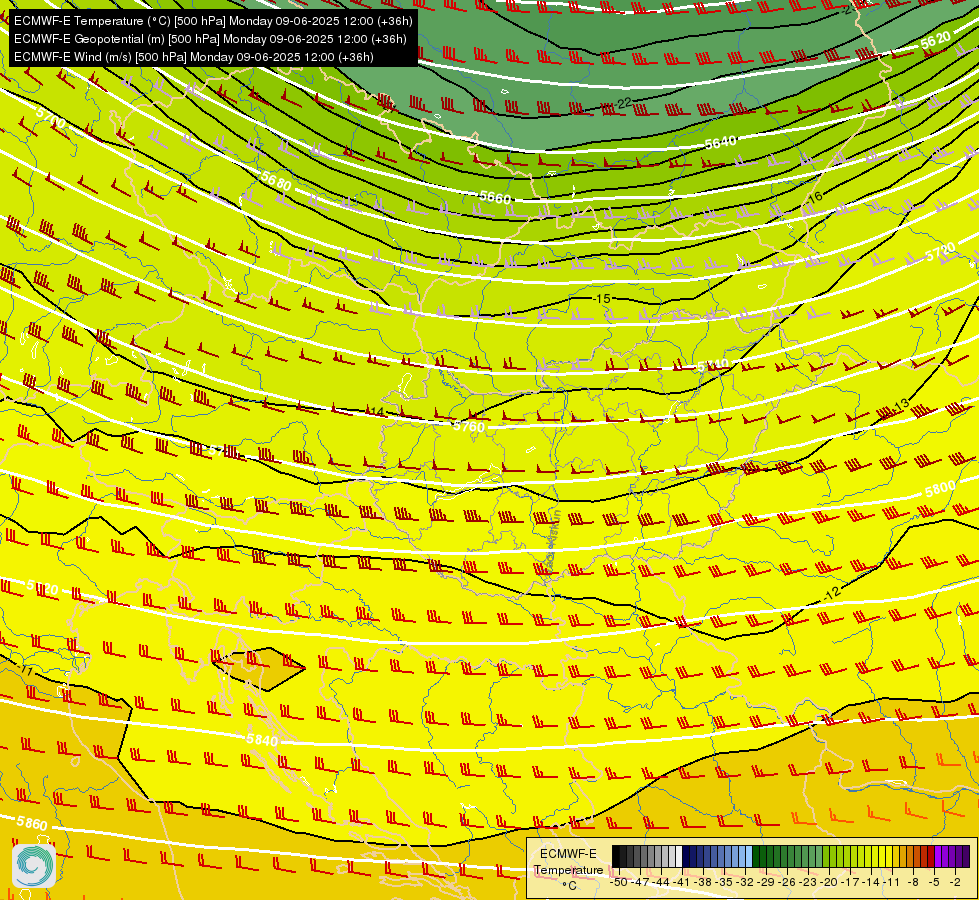Click the 5760 geopotential contour label
Screen dimensions: 979x900
469,427
